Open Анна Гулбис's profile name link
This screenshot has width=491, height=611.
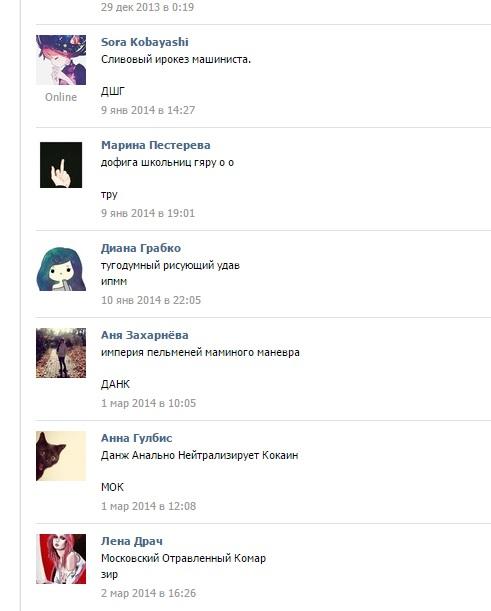point(136,438)
